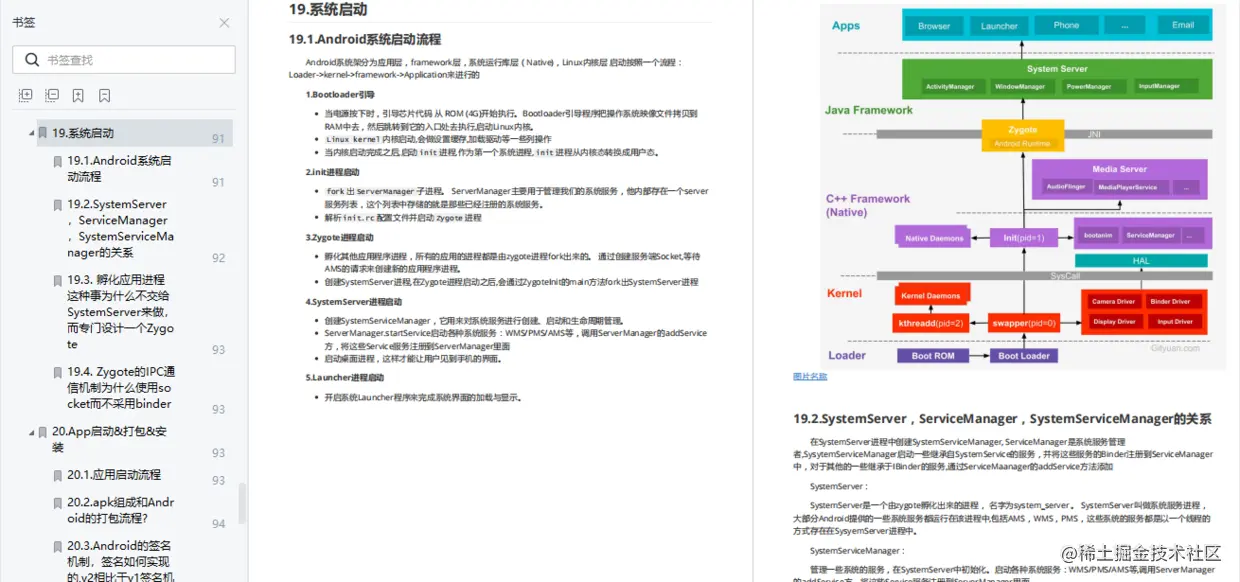
Task: Click the flag icon beside 20.3.Android的签名机制
Action: point(58,546)
